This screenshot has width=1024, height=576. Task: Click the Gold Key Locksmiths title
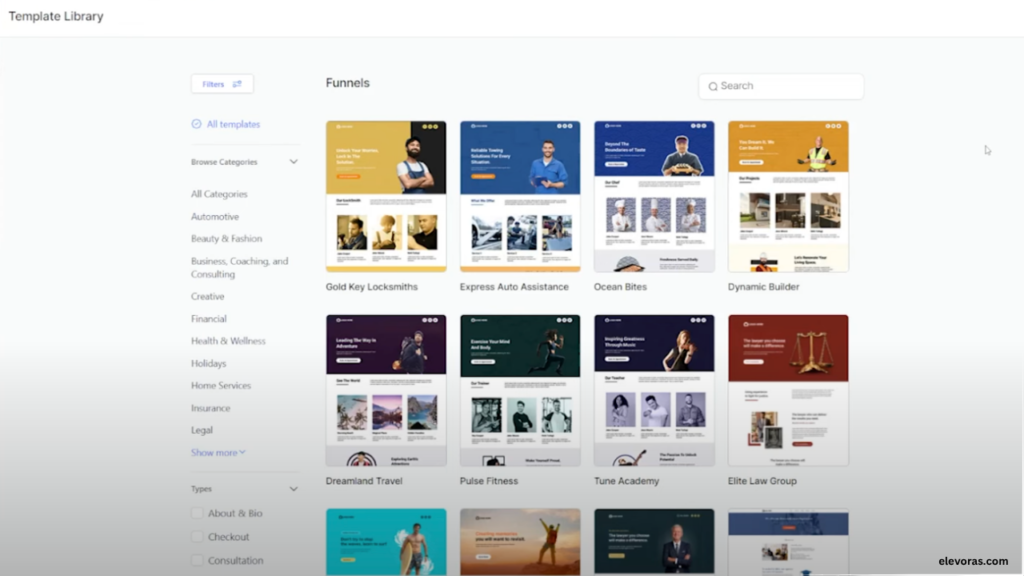point(372,287)
